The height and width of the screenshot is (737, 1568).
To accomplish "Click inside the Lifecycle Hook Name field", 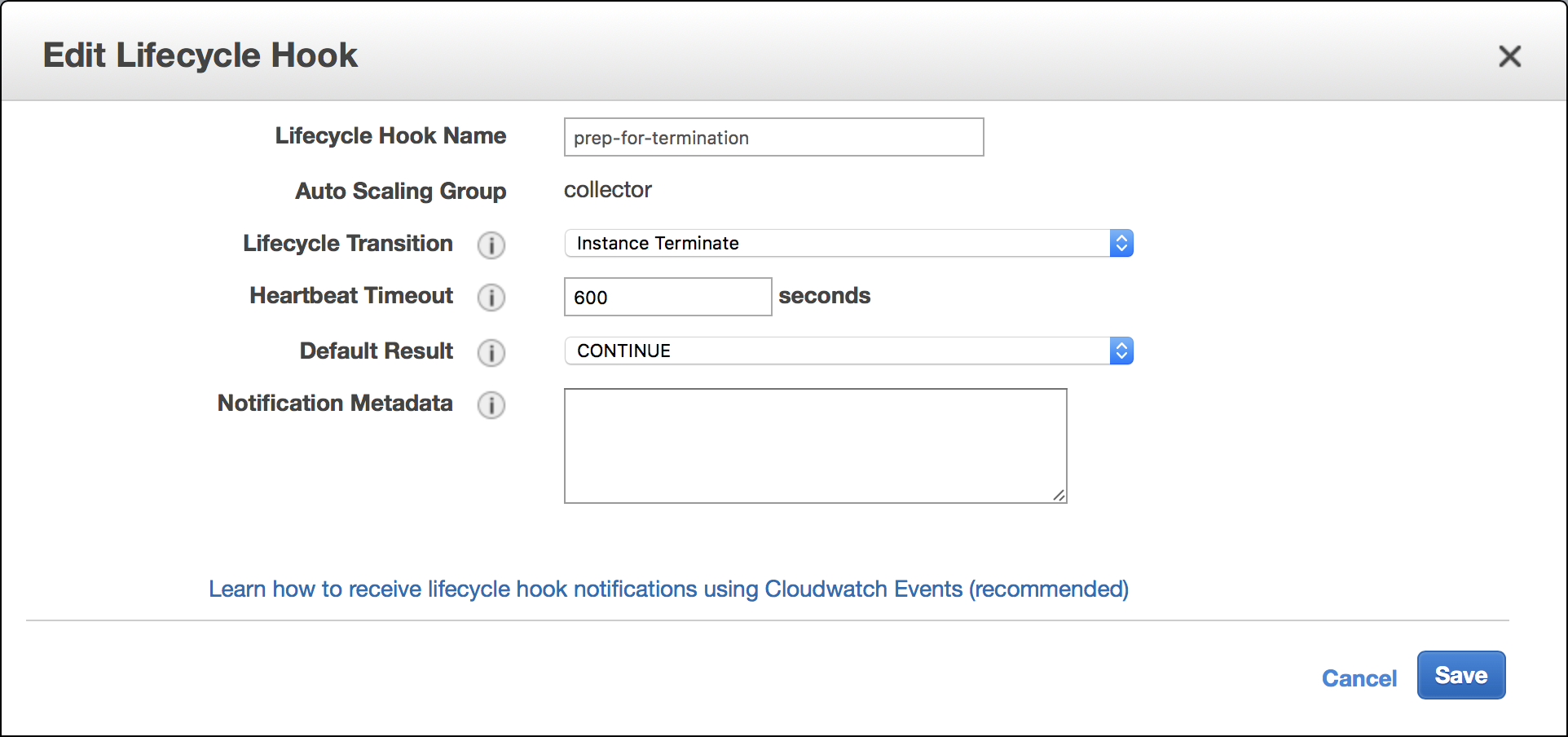I will point(773,137).
